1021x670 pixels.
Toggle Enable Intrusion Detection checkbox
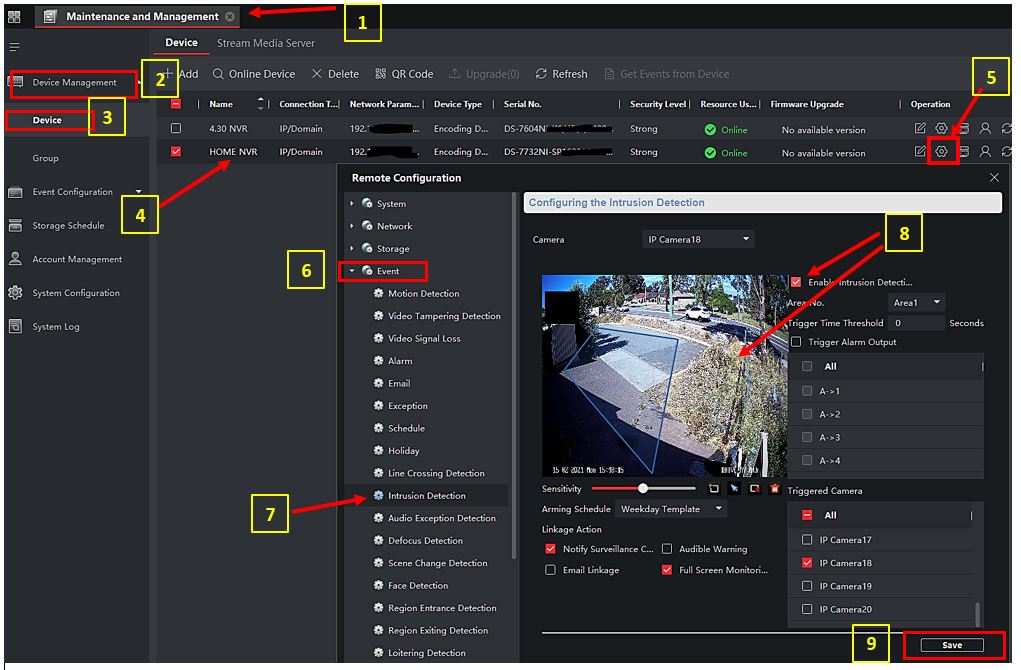[x=796, y=282]
